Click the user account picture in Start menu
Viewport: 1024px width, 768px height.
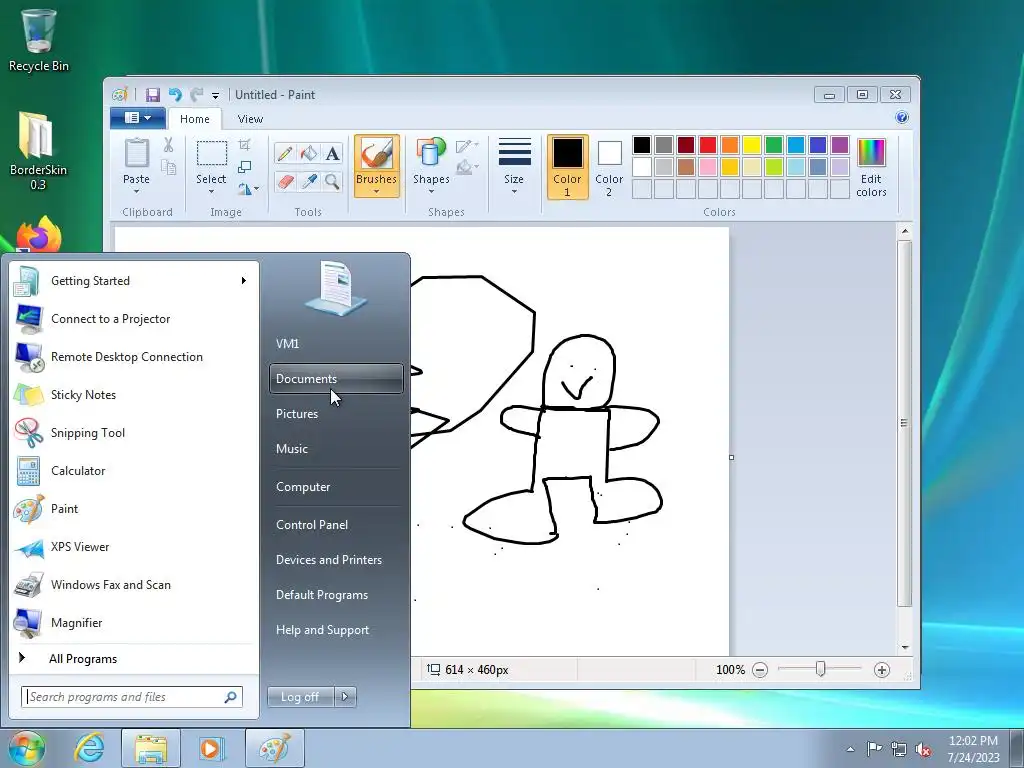[336, 287]
